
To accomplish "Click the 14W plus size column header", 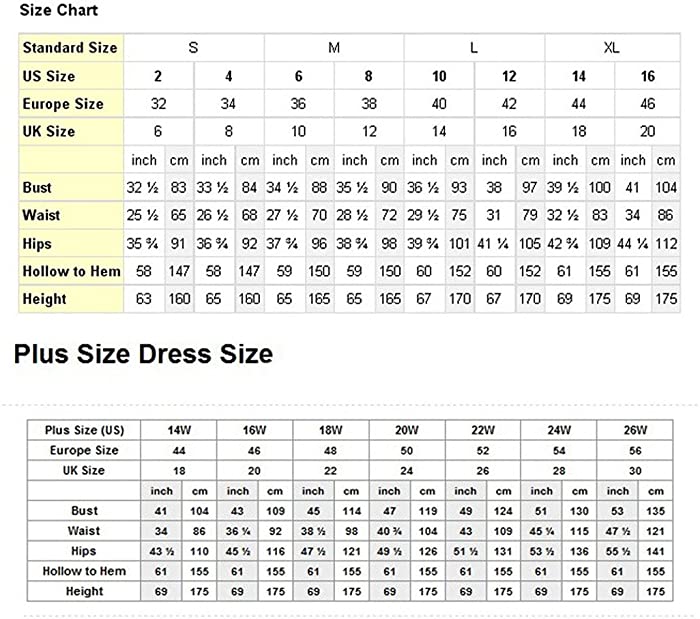I will pos(179,430).
